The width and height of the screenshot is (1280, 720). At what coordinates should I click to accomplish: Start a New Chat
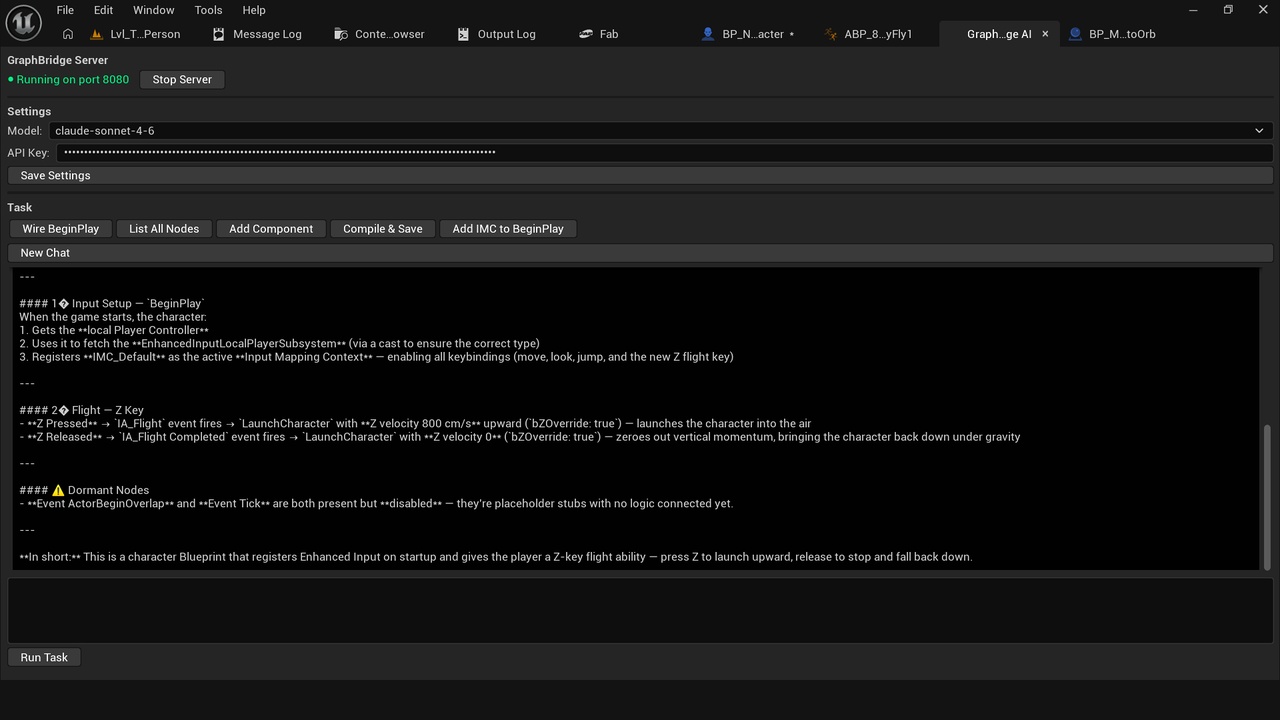(x=640, y=253)
